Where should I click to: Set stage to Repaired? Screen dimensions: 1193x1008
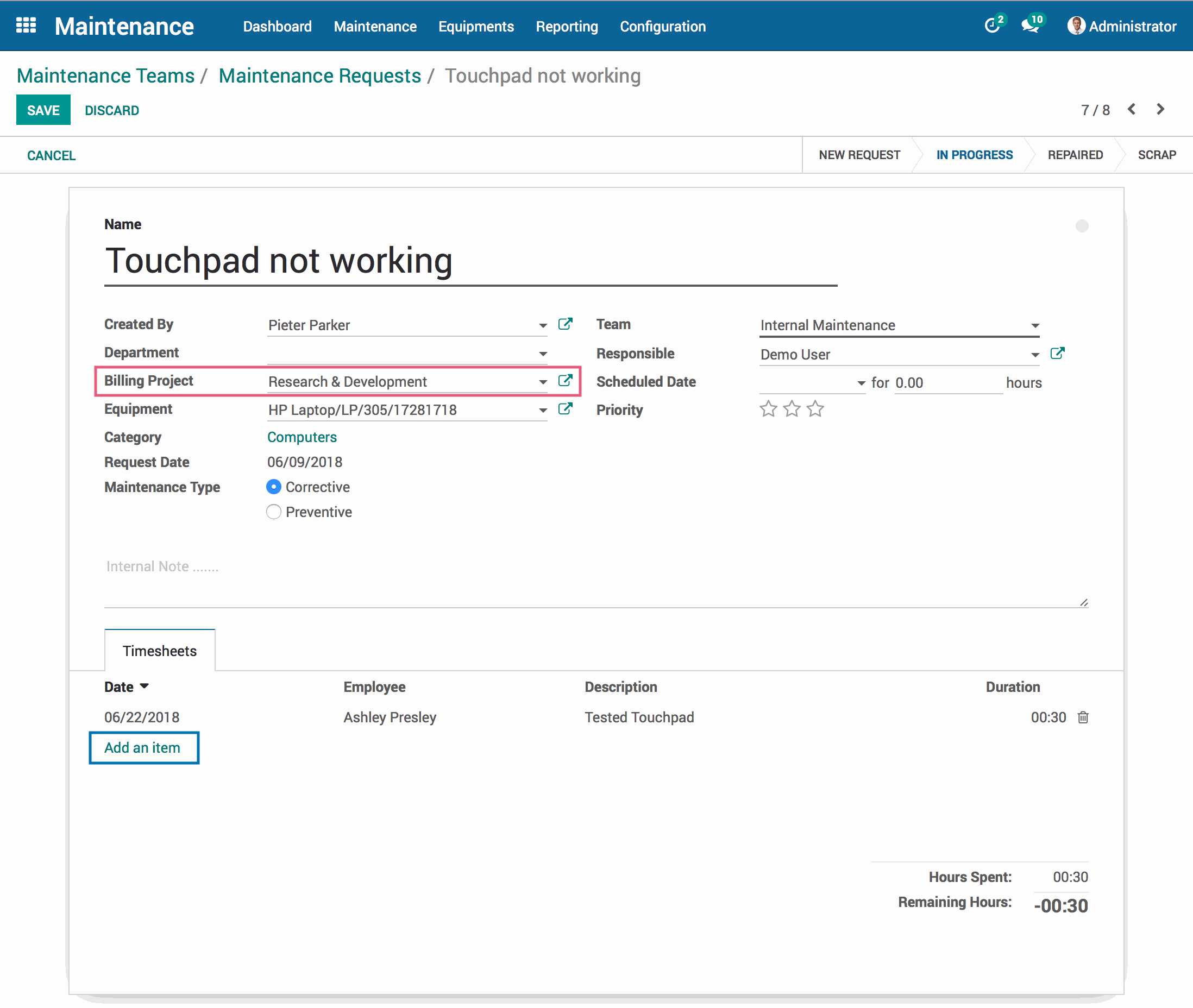point(1075,155)
